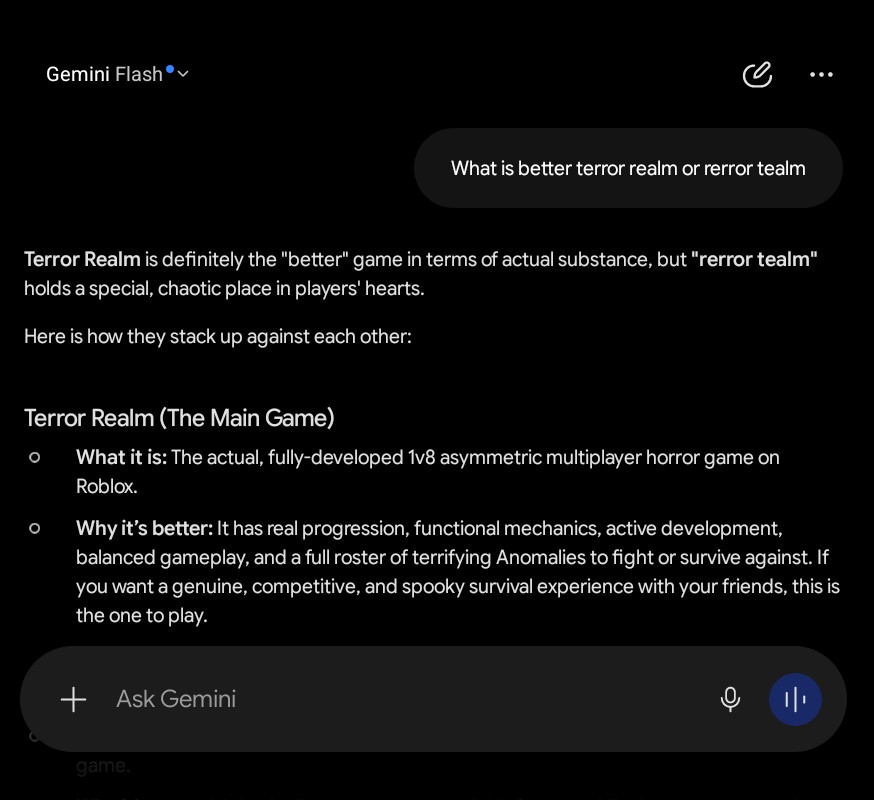Start a new chat with the compose icon
The width and height of the screenshot is (874, 800).
757,74
